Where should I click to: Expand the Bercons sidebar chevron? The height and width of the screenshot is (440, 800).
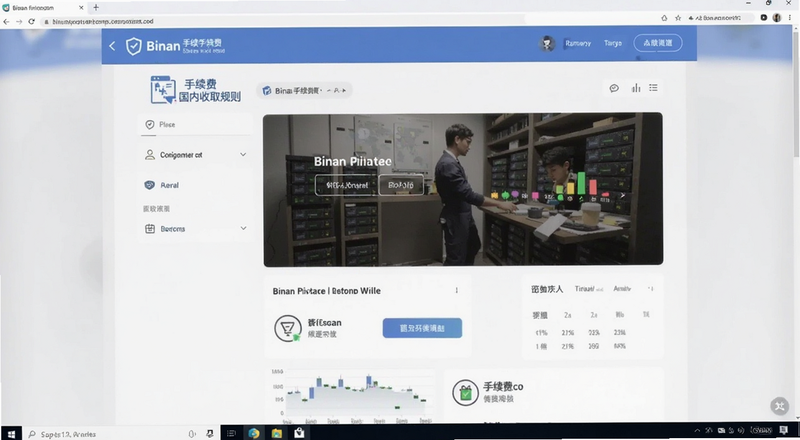(x=243, y=229)
